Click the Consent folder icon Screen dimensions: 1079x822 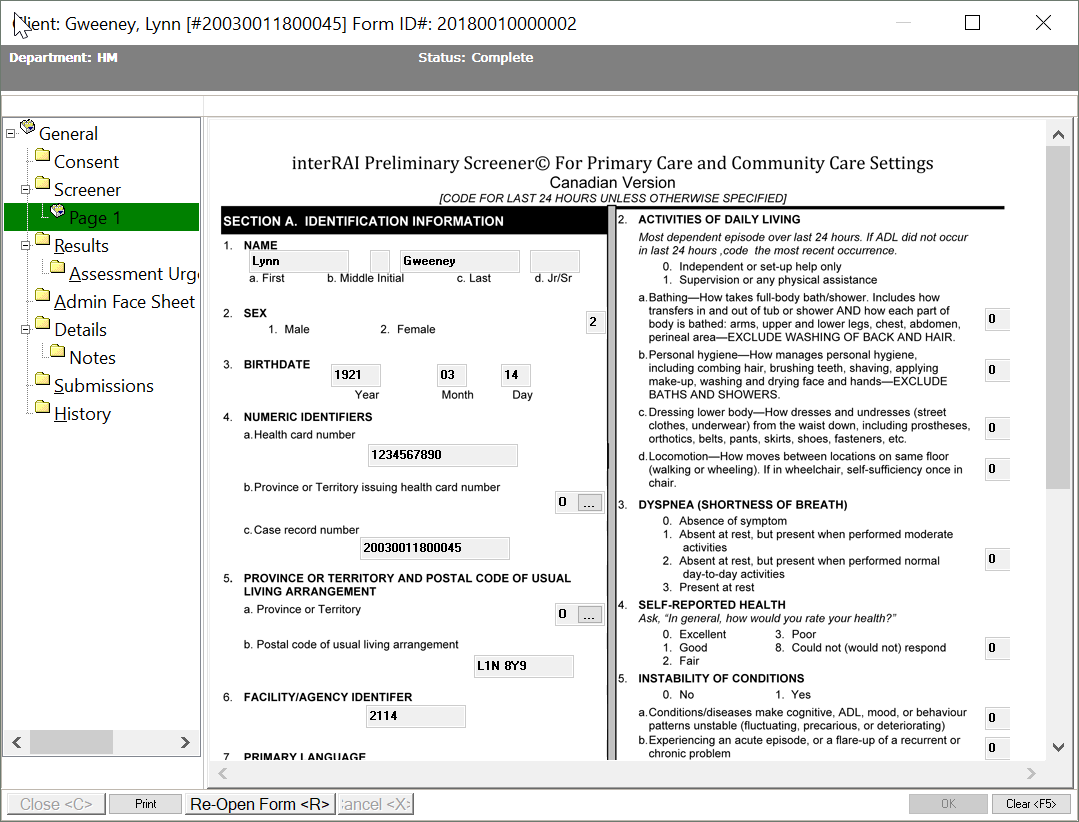coord(43,155)
